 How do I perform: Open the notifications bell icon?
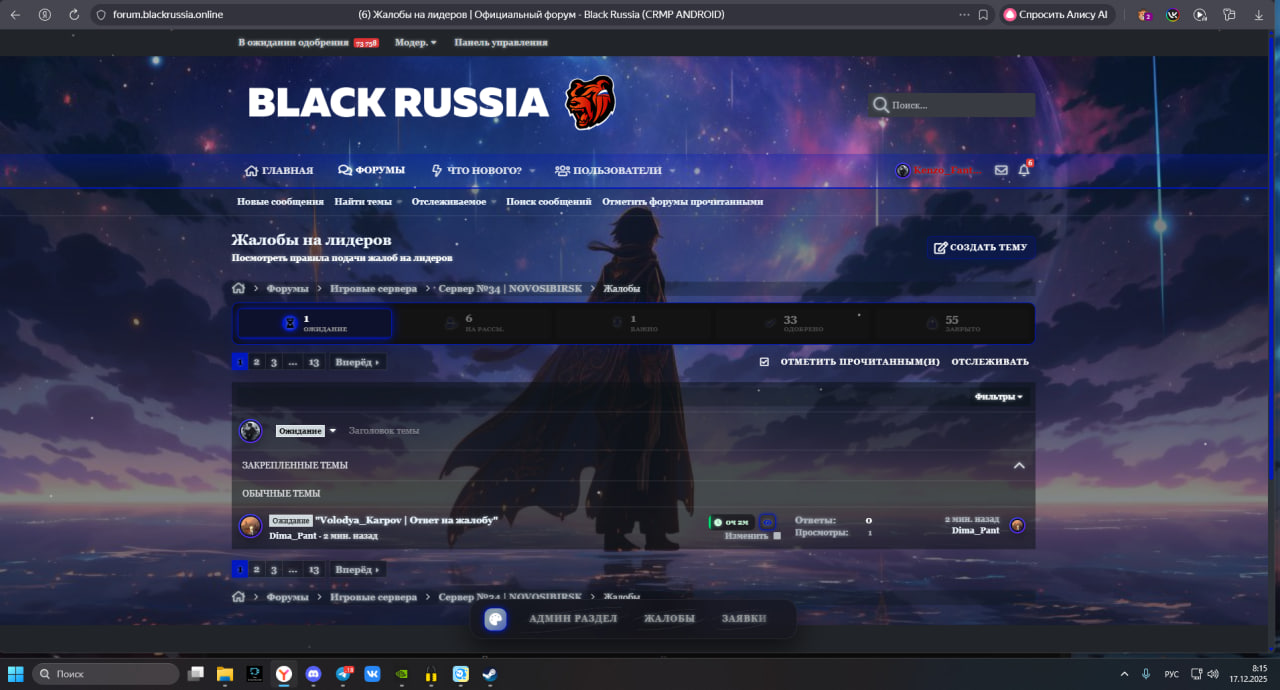tap(1024, 170)
